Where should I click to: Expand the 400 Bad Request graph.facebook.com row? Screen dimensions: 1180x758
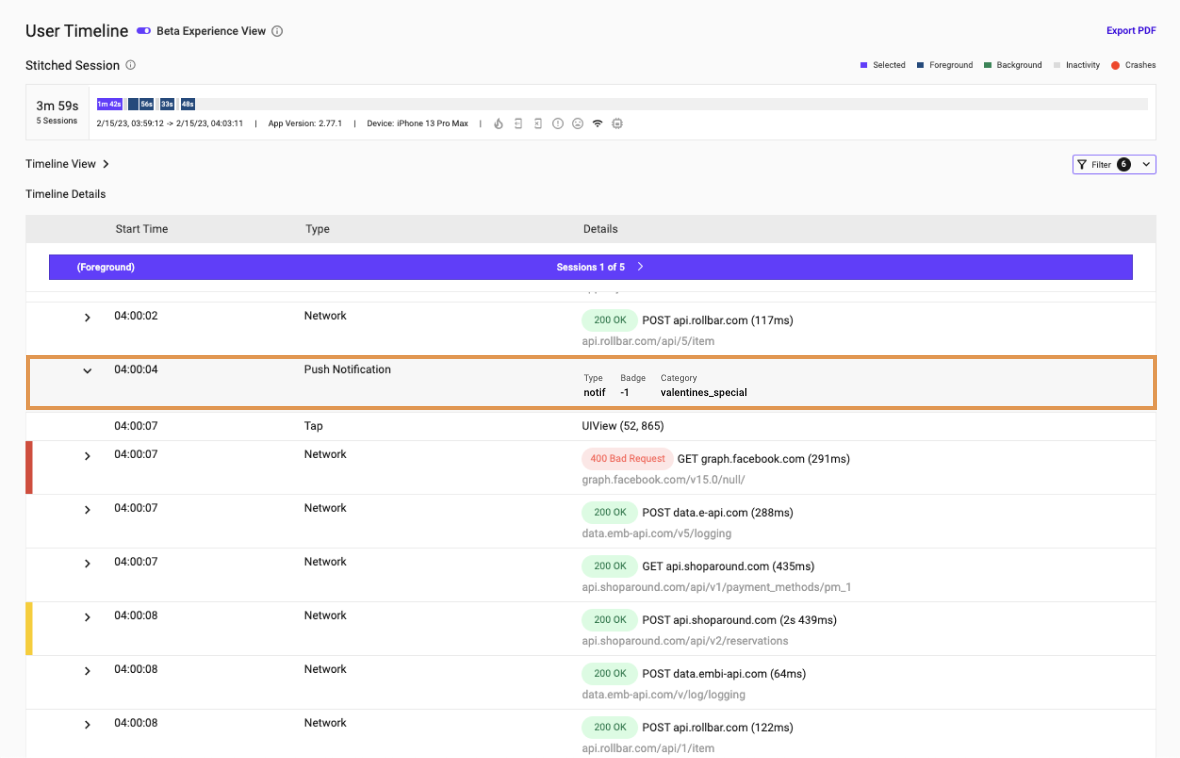point(87,456)
